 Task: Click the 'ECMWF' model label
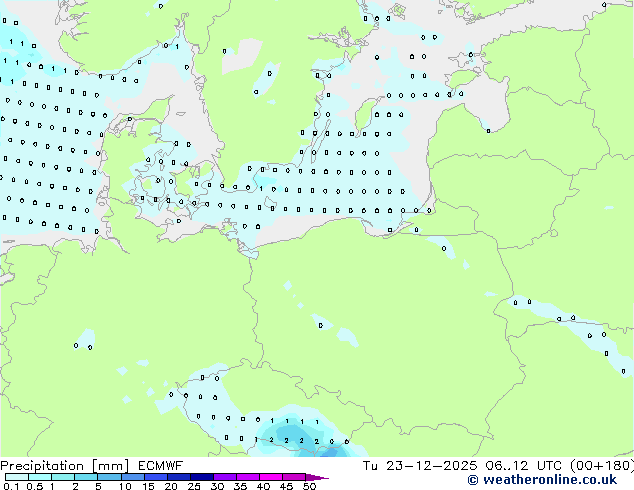(160, 466)
